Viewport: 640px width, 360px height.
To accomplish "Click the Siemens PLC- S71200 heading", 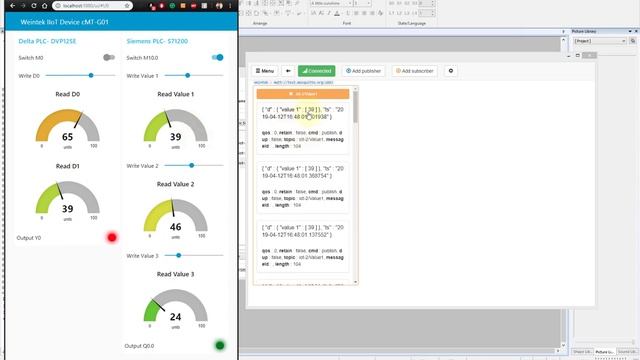I will click(x=157, y=41).
